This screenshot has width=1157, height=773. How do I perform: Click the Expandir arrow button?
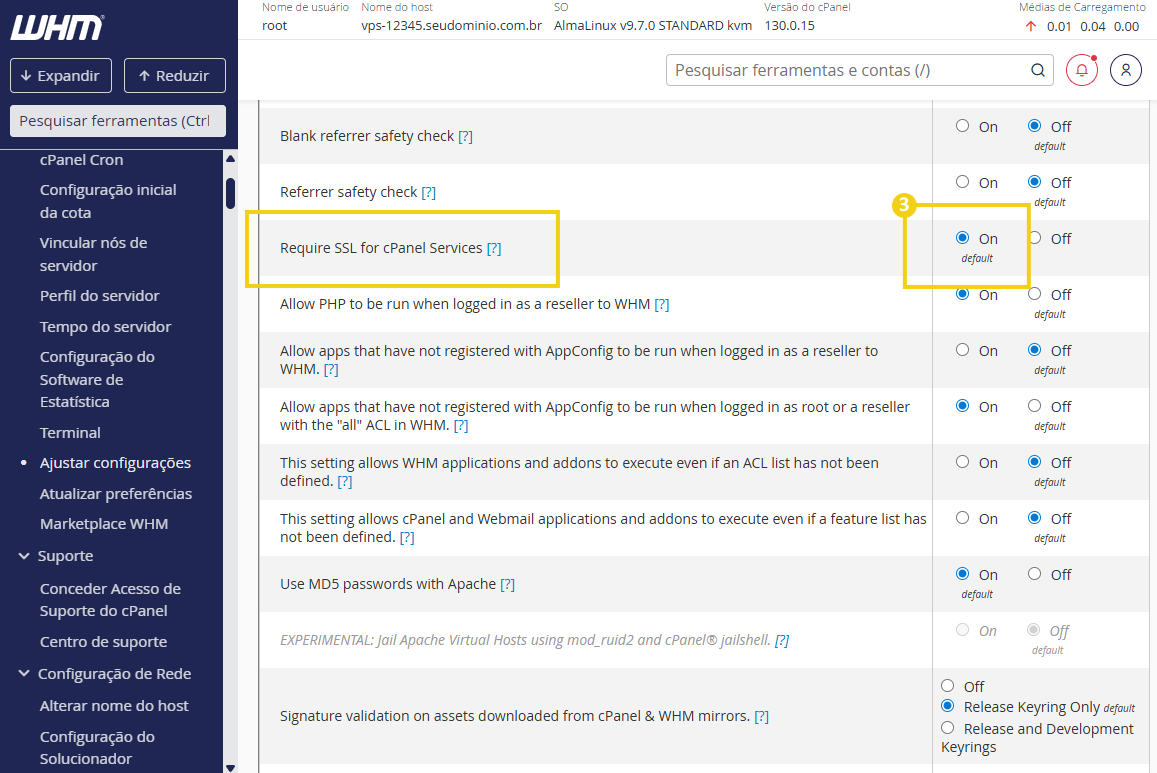[x=60, y=75]
